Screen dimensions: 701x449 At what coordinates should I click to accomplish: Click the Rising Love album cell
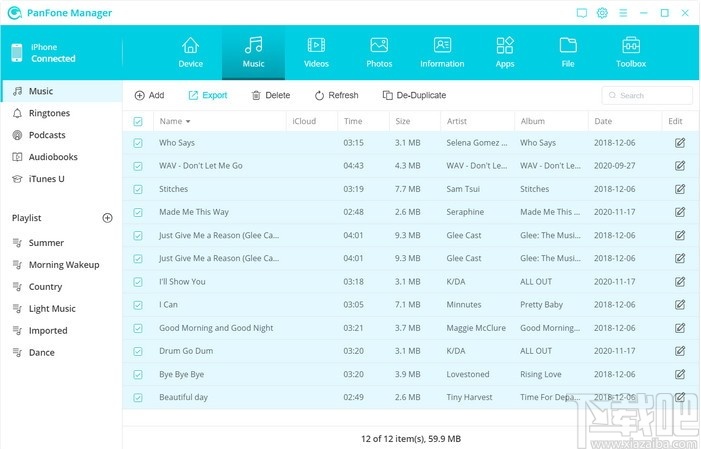(x=541, y=374)
